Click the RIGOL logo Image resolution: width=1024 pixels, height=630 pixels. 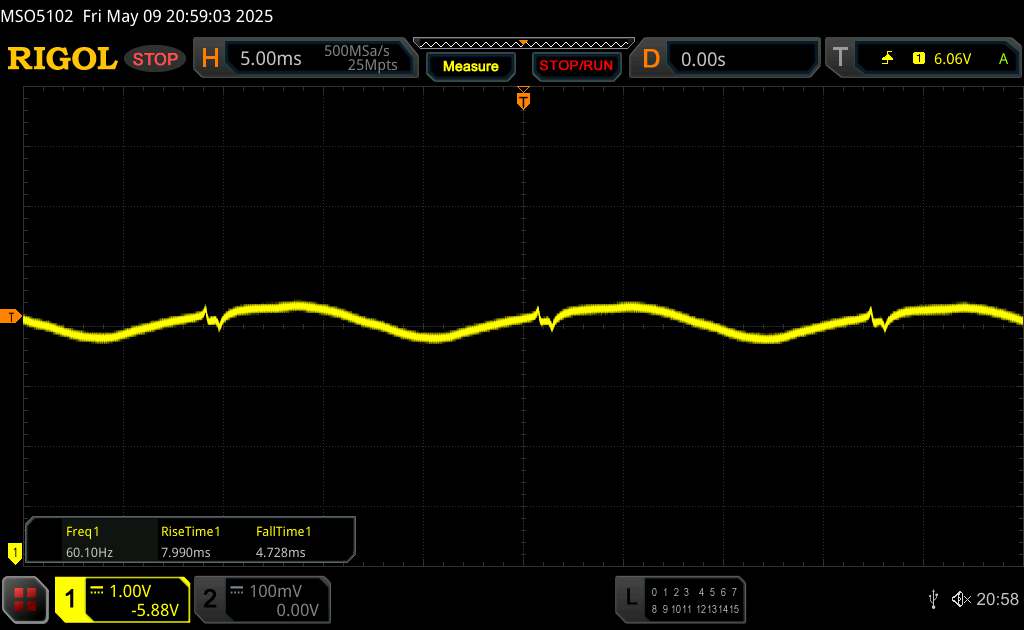(x=62, y=59)
